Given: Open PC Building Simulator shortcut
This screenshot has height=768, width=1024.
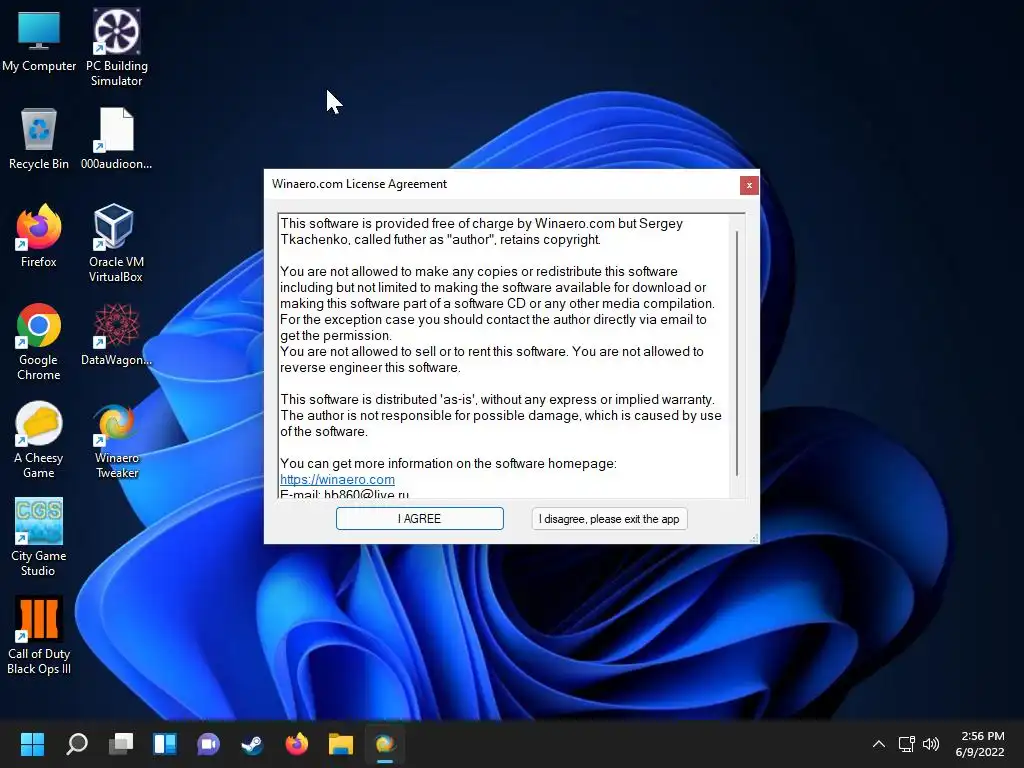Looking at the screenshot, I should coord(116,47).
